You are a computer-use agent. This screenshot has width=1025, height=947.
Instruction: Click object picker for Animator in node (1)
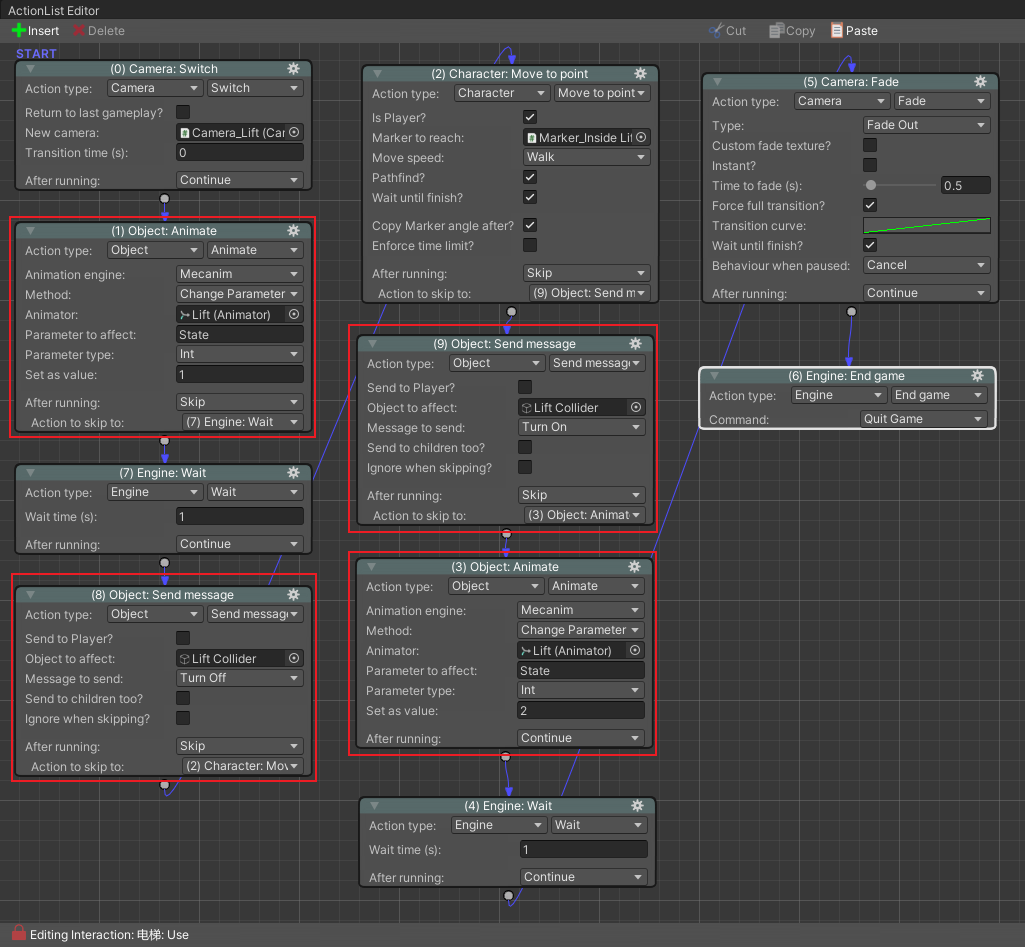pos(294,314)
